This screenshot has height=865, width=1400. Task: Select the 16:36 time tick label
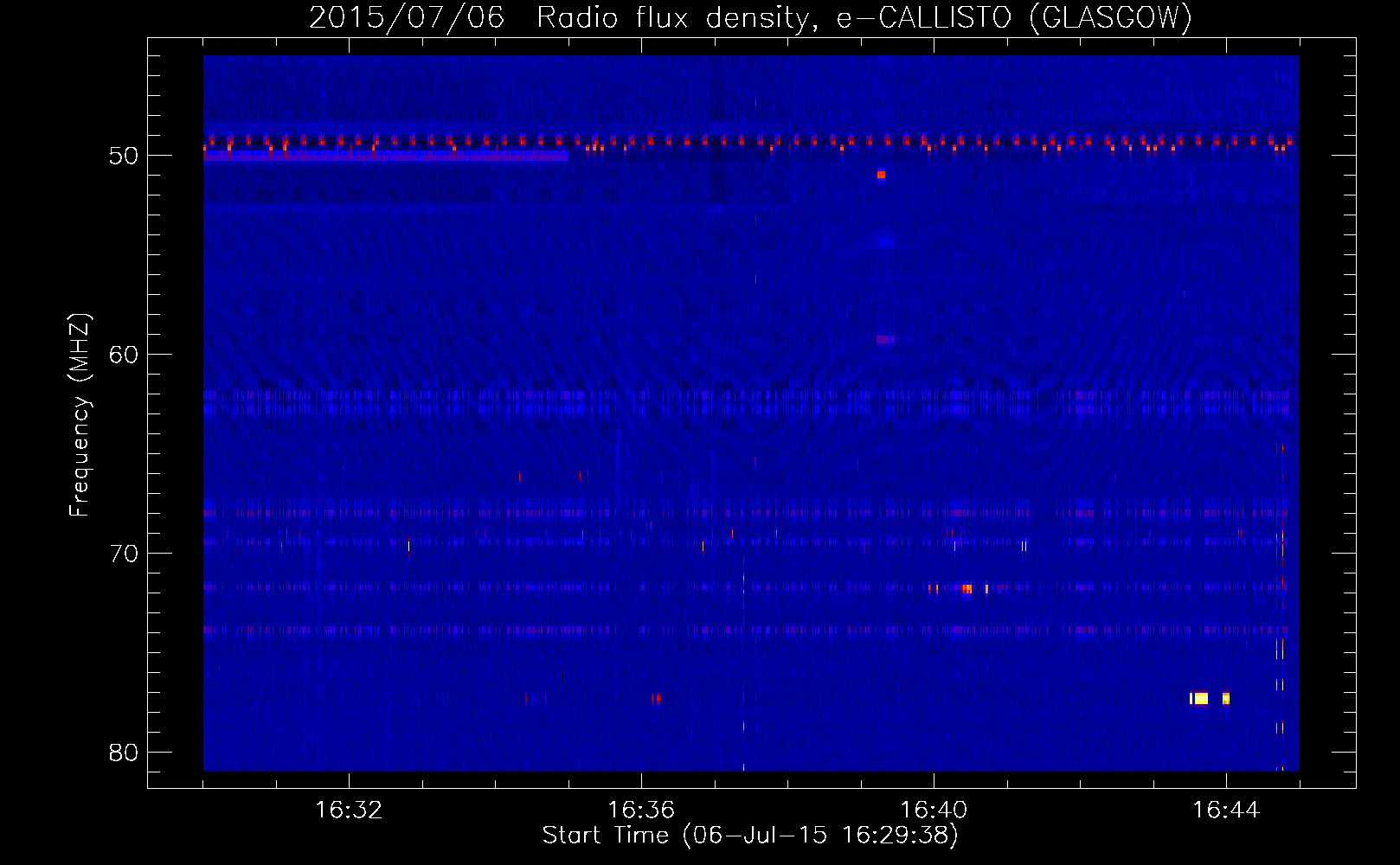(x=641, y=811)
